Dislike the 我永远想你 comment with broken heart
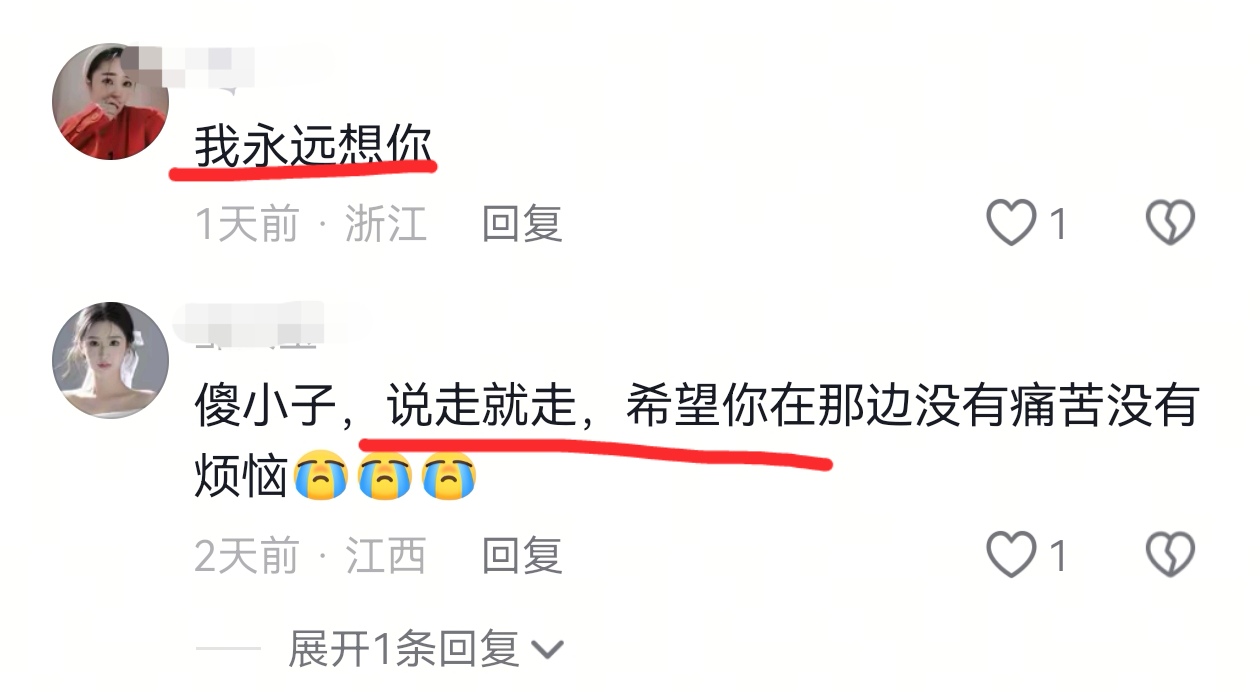 [1170, 223]
